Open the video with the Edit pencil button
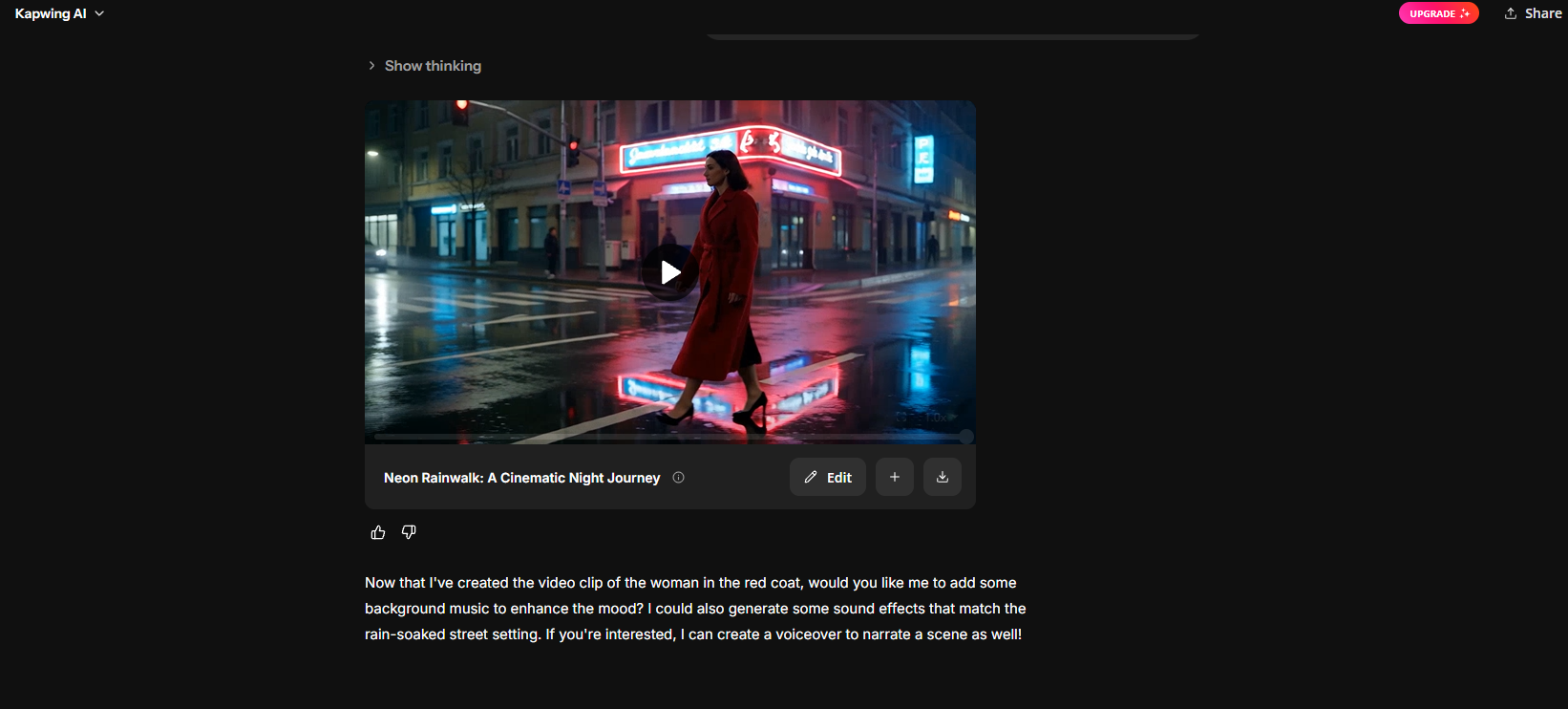Image resolution: width=1568 pixels, height=709 pixels. click(828, 477)
